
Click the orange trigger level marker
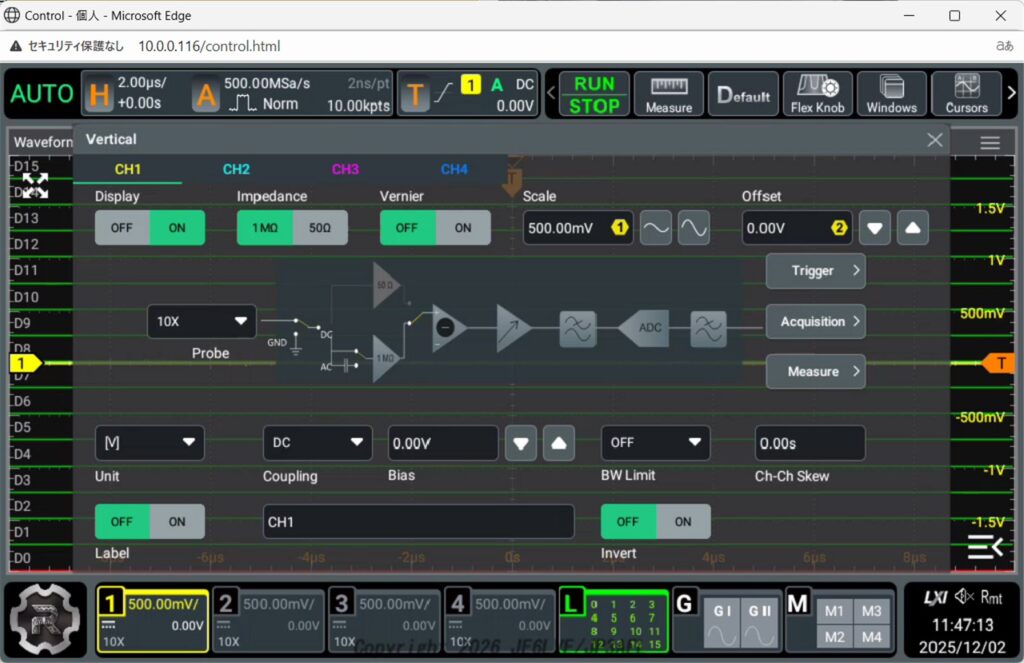pyautogui.click(x=998, y=363)
